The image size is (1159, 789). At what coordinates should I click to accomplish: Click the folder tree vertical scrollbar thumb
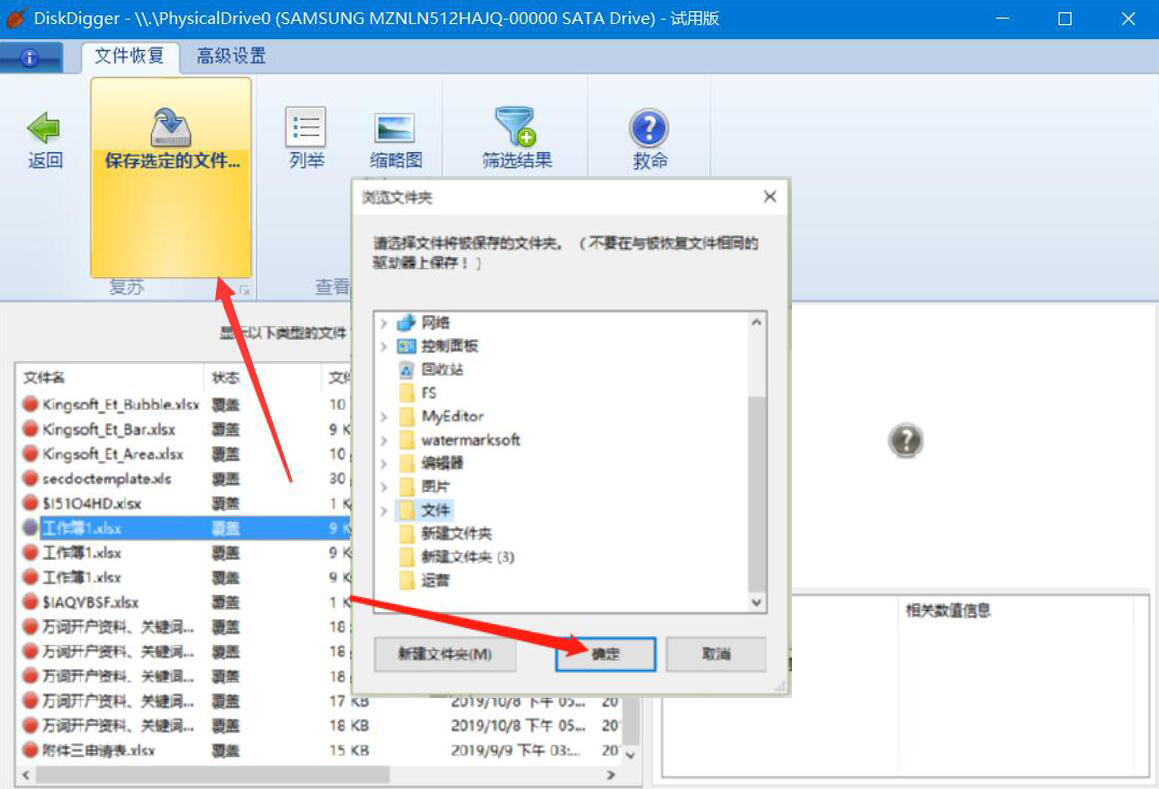tap(757, 493)
